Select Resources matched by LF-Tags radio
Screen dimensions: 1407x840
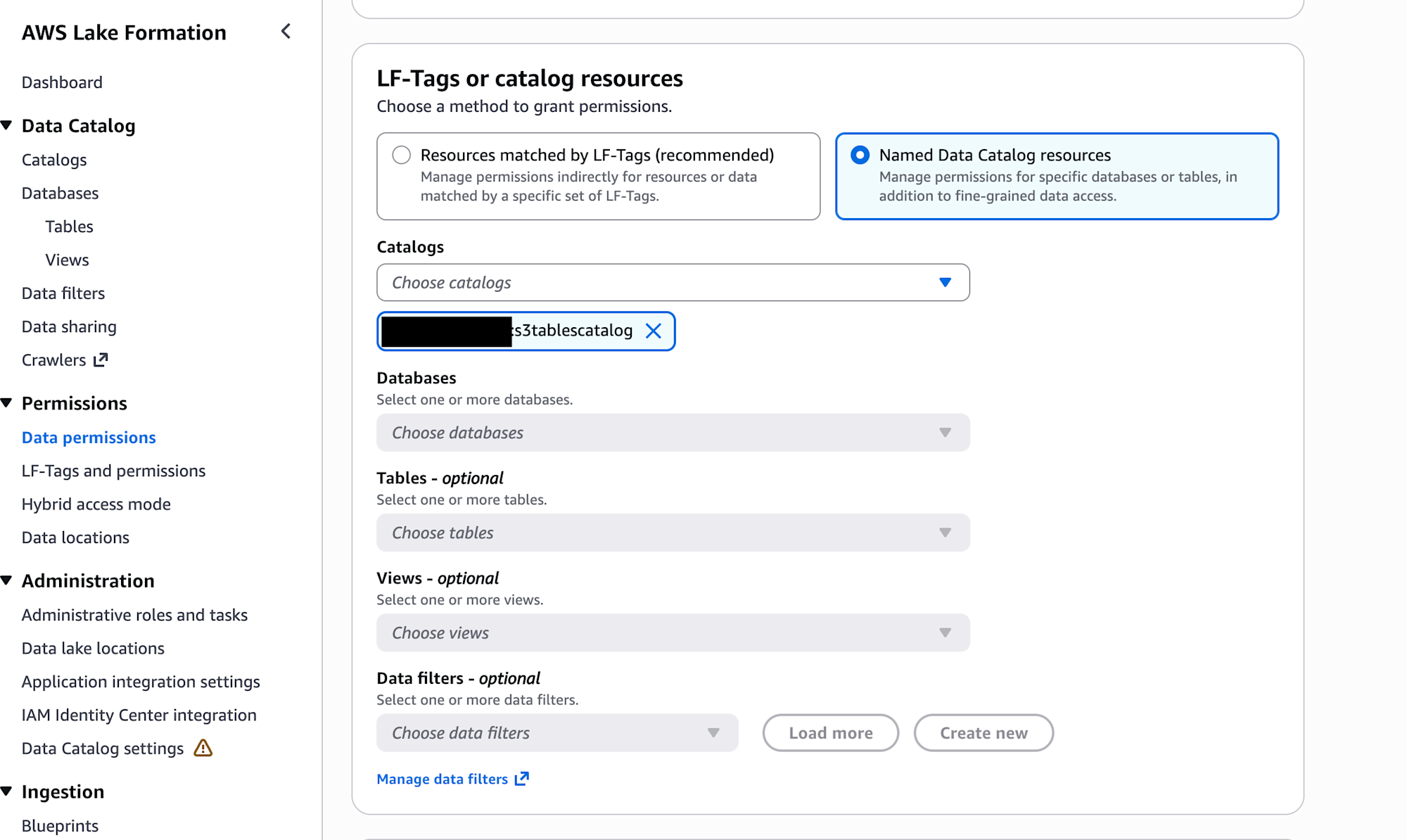coord(402,155)
